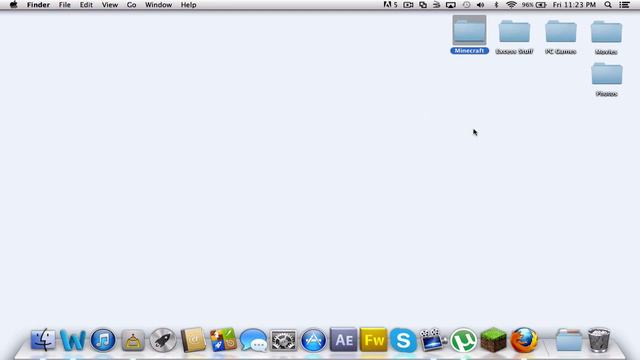This screenshot has width=640, height=360.
Task: Launch the blue W app in Dock
Action: click(x=73, y=340)
